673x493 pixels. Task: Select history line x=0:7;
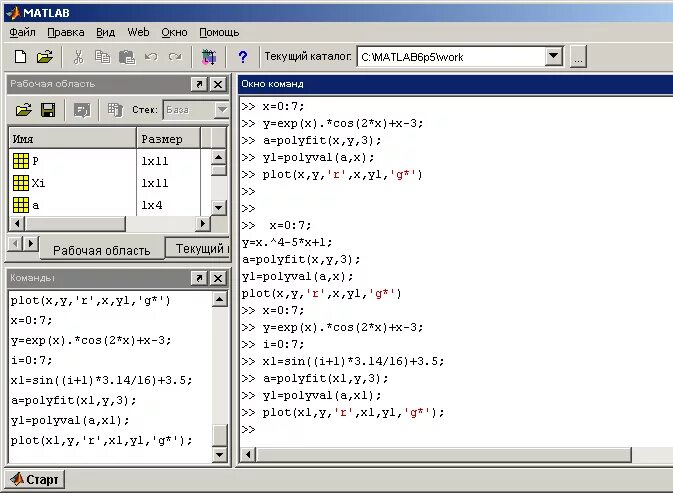[x=31, y=320]
